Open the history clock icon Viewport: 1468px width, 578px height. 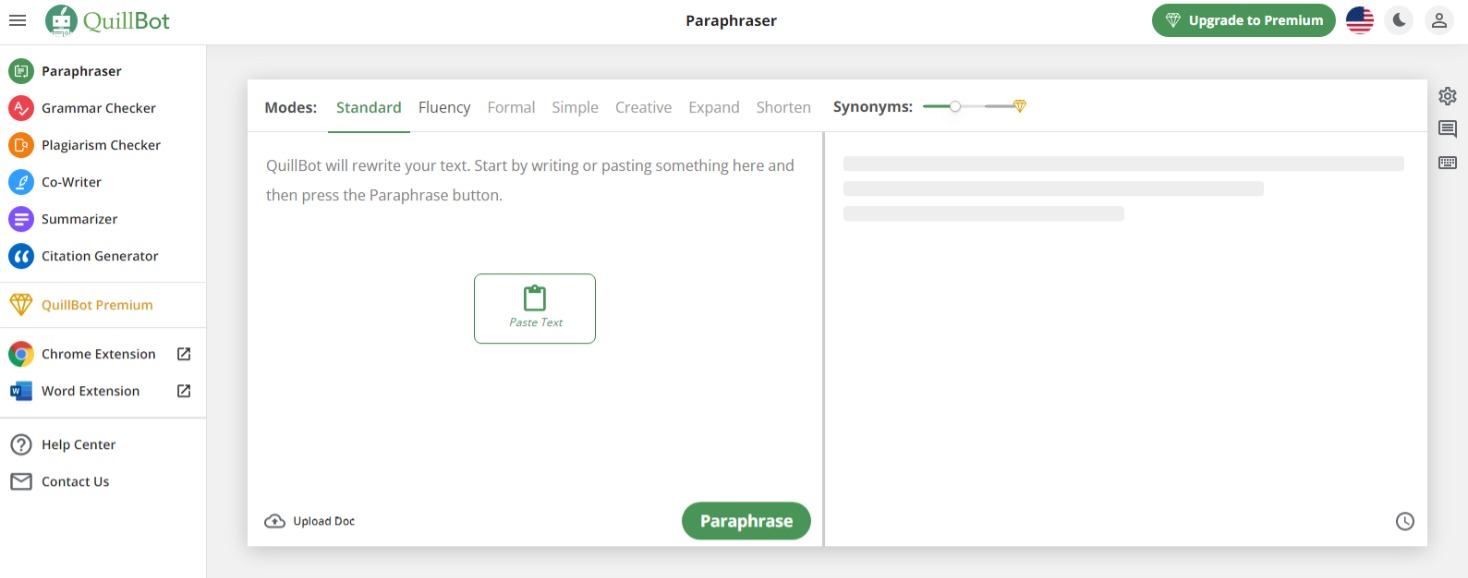tap(1405, 521)
